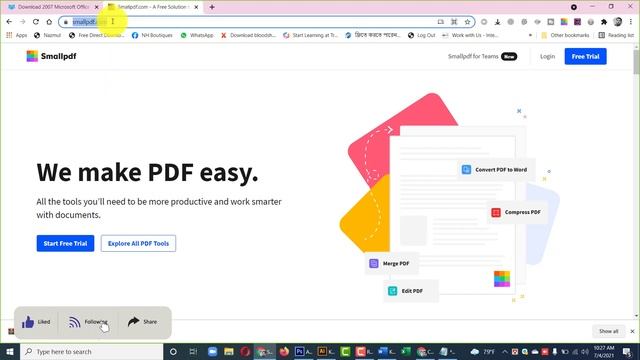Open the Chrome three-dot menu
This screenshot has width=640, height=360.
[x=631, y=22]
